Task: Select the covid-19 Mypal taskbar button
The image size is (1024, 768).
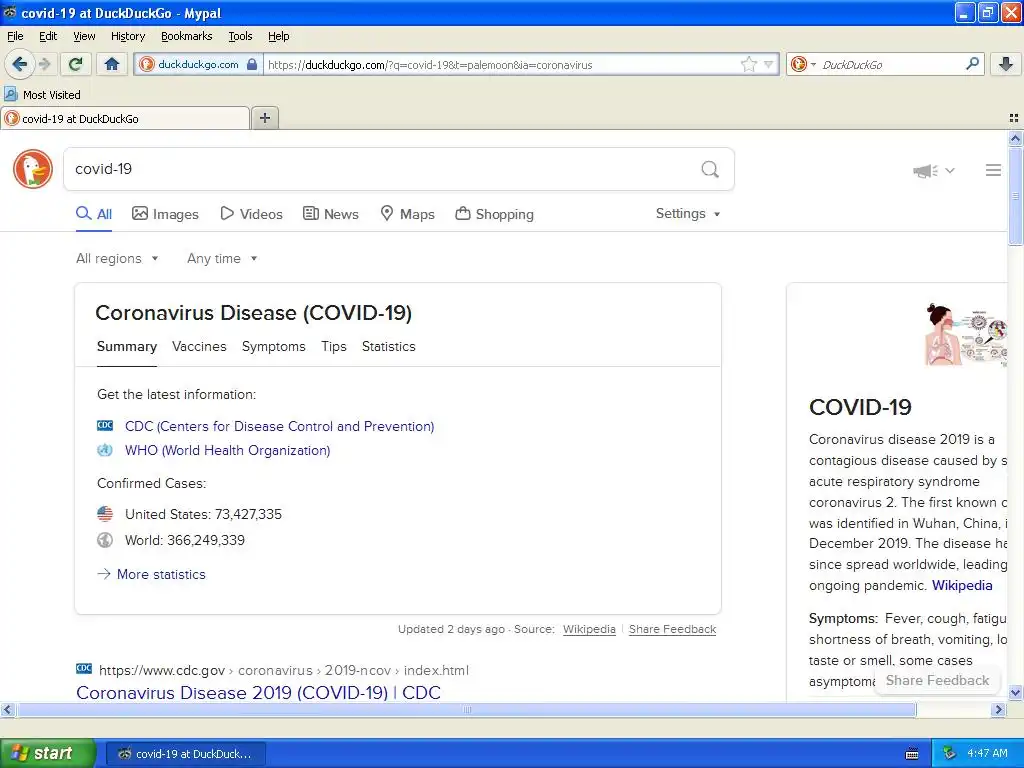Action: coord(186,754)
